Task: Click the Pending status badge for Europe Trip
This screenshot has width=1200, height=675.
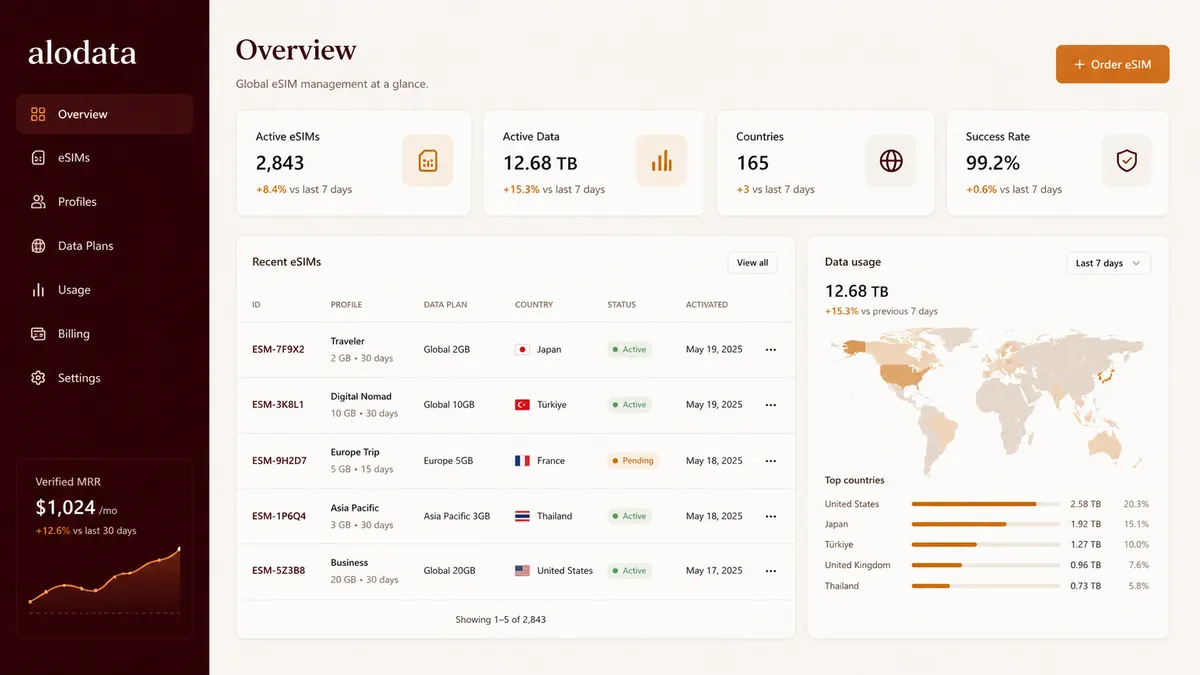Action: click(633, 461)
